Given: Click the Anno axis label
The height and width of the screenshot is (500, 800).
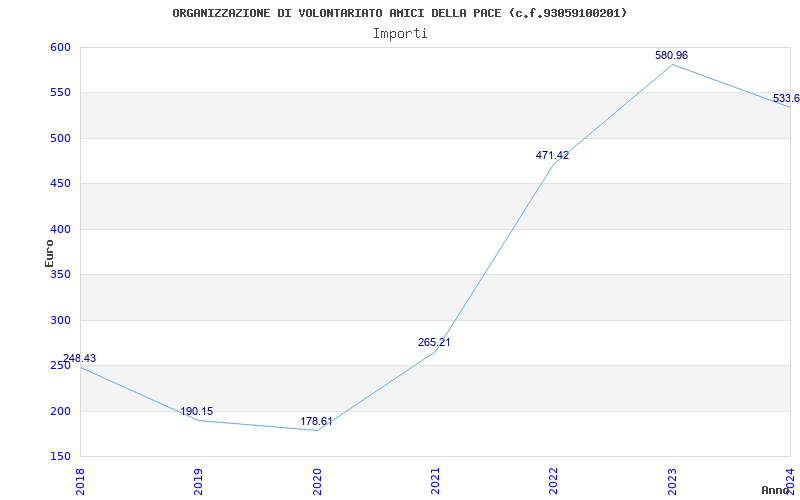Looking at the screenshot, I should (775, 490).
